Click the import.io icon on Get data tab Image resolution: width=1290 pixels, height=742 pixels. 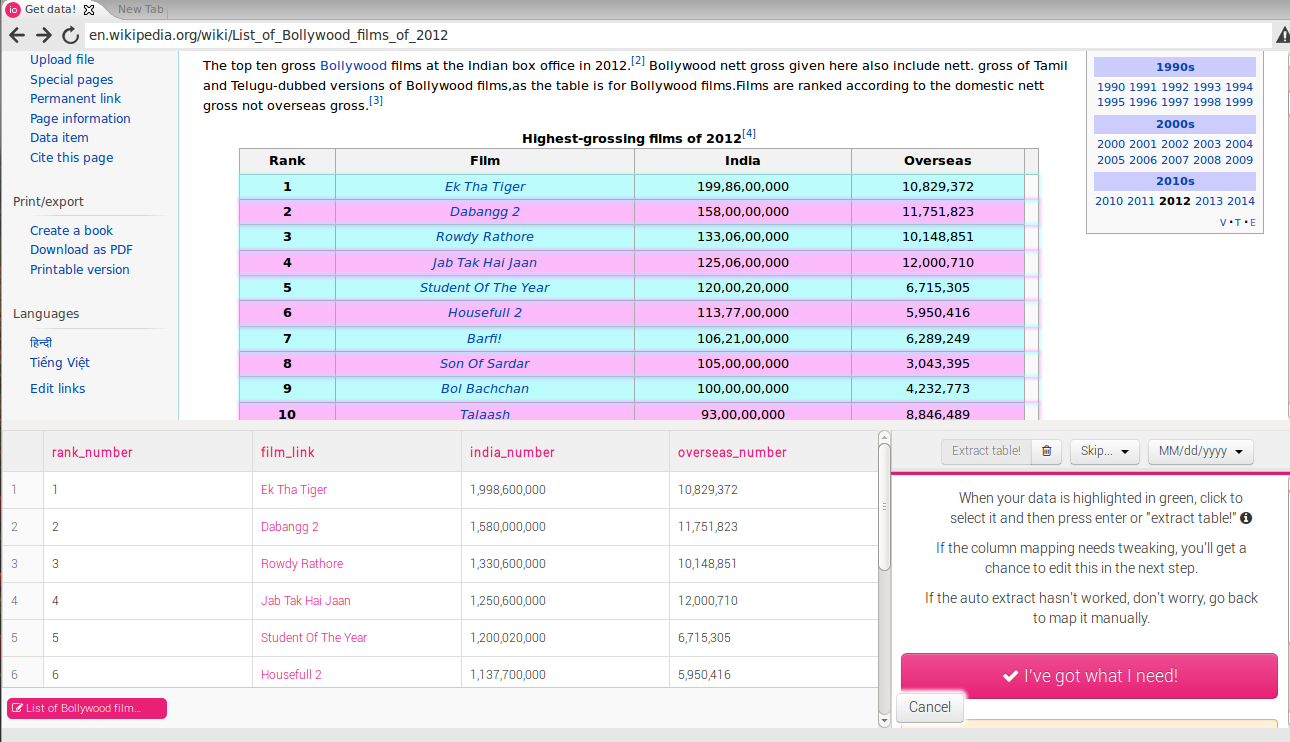pos(13,9)
